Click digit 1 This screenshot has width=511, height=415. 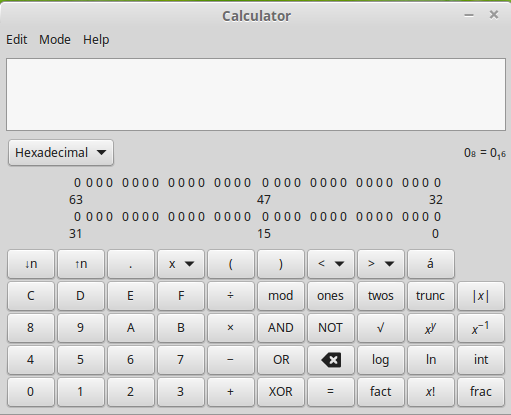[81, 392]
